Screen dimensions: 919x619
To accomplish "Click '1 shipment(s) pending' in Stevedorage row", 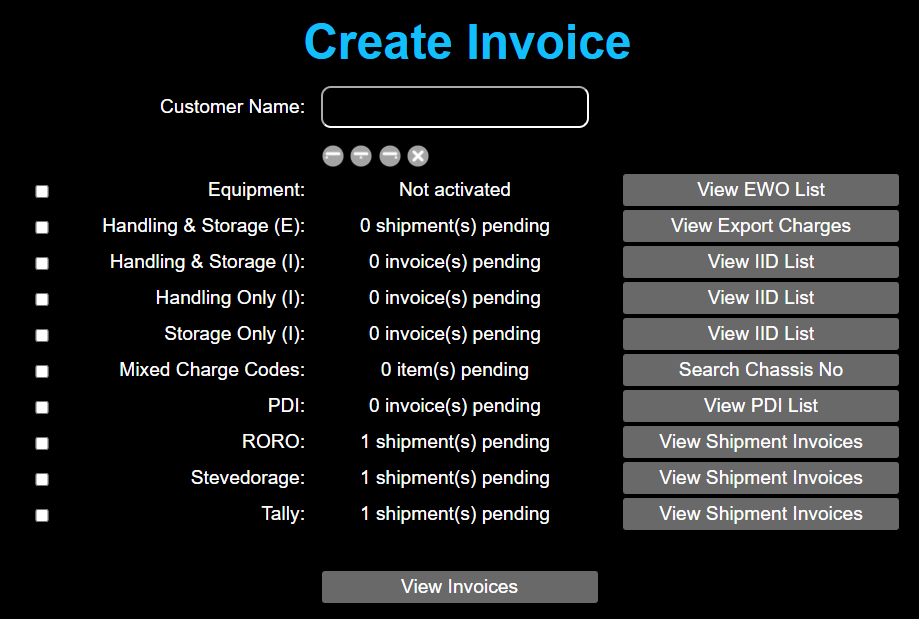I will click(455, 478).
